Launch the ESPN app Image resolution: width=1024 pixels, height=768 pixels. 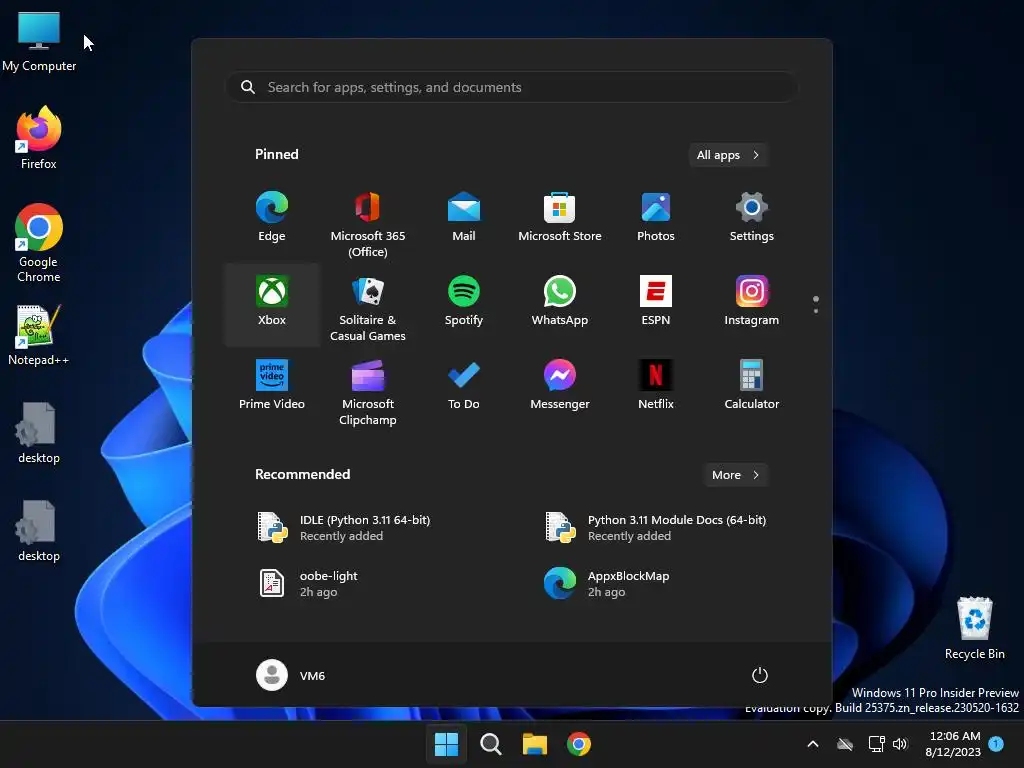click(x=656, y=301)
